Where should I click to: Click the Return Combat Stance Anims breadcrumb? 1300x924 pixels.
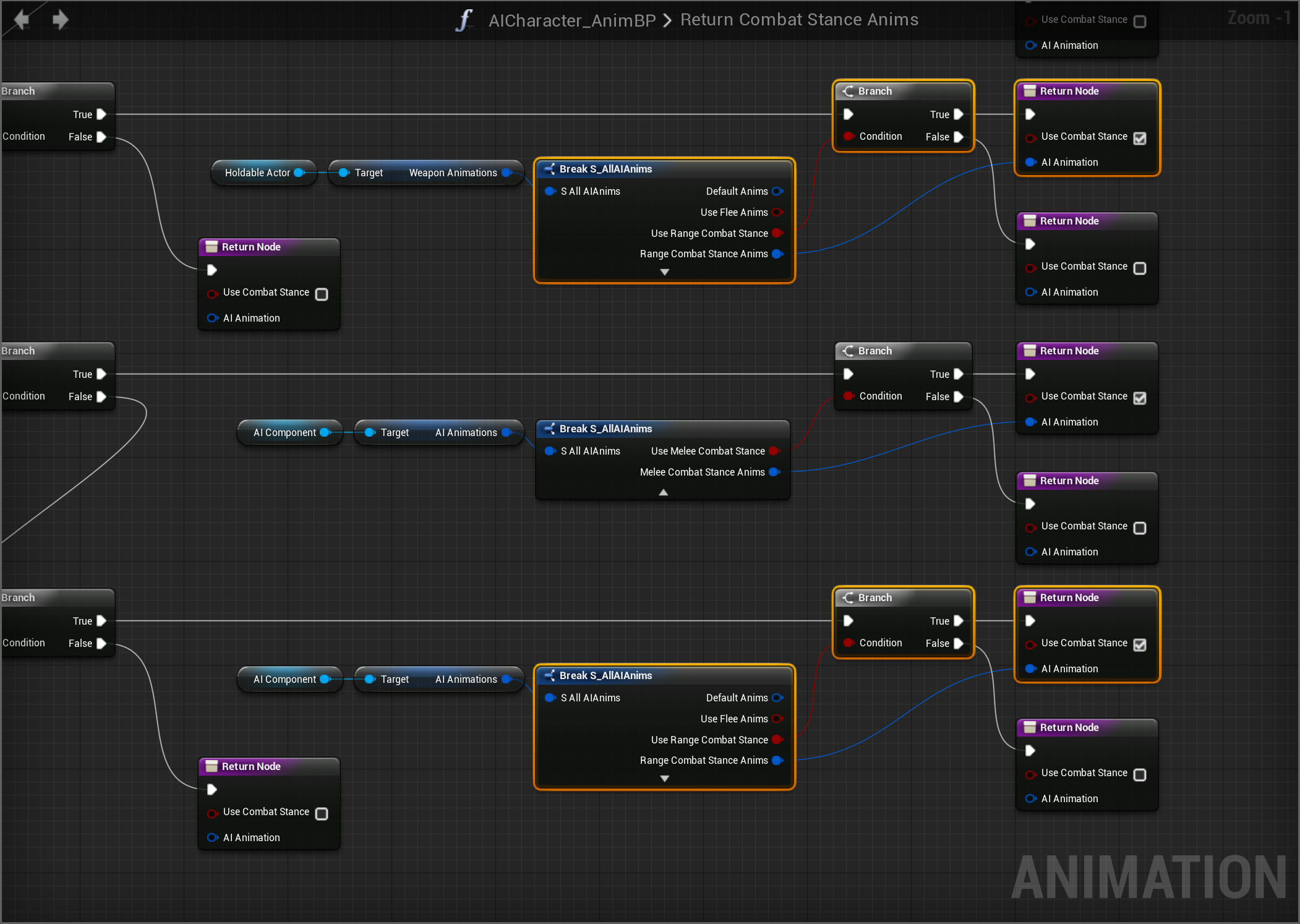(x=798, y=20)
